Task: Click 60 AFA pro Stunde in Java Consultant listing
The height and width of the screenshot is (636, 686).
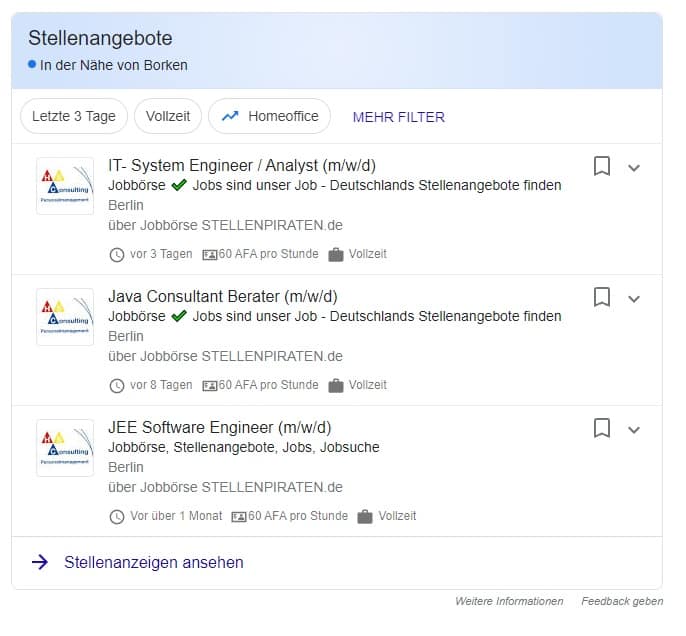Action: [x=268, y=385]
